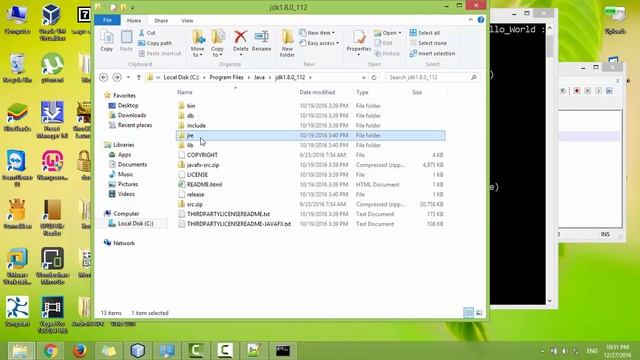
Task: Click Select all
Action: pos(424,33)
